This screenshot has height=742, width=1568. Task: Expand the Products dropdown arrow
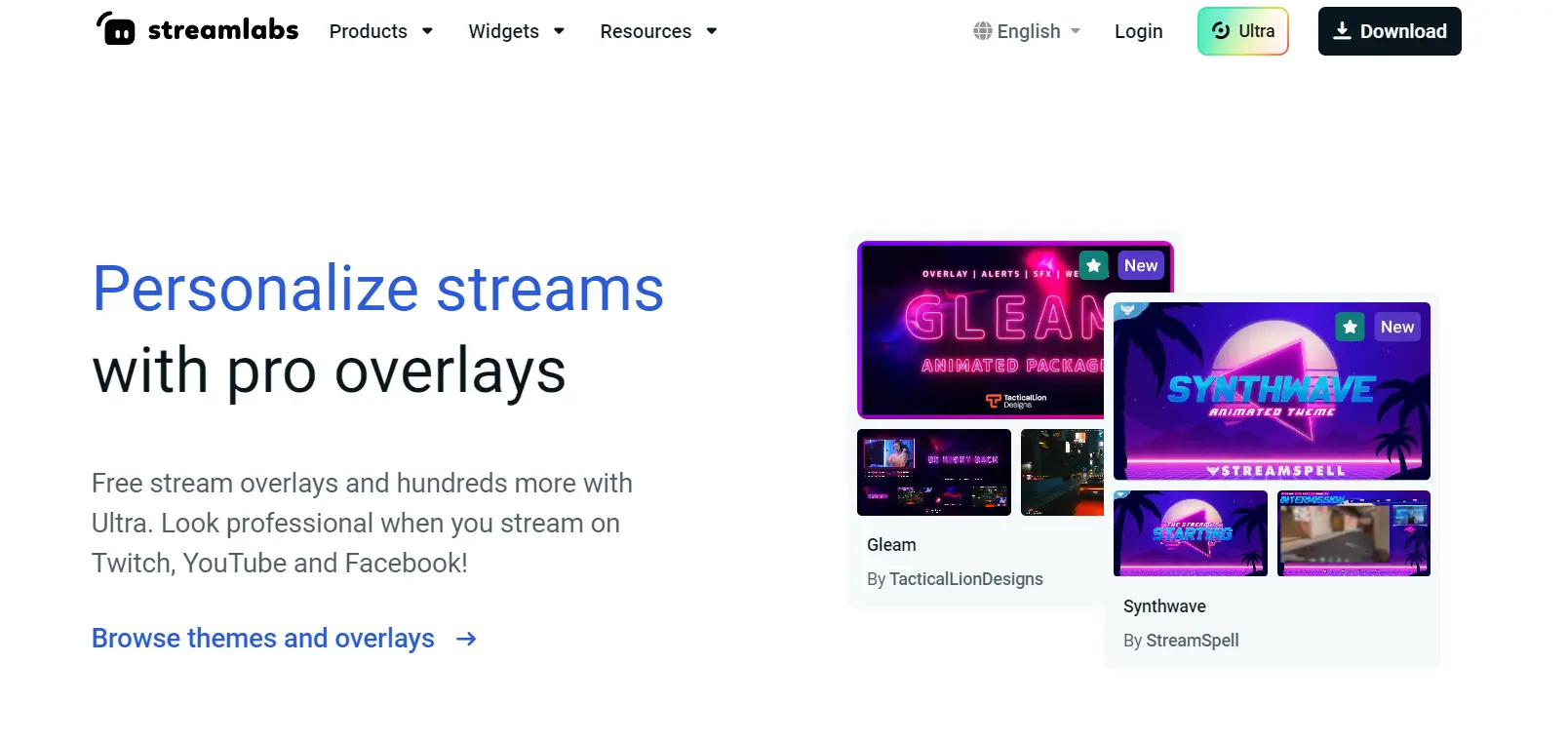click(x=427, y=31)
